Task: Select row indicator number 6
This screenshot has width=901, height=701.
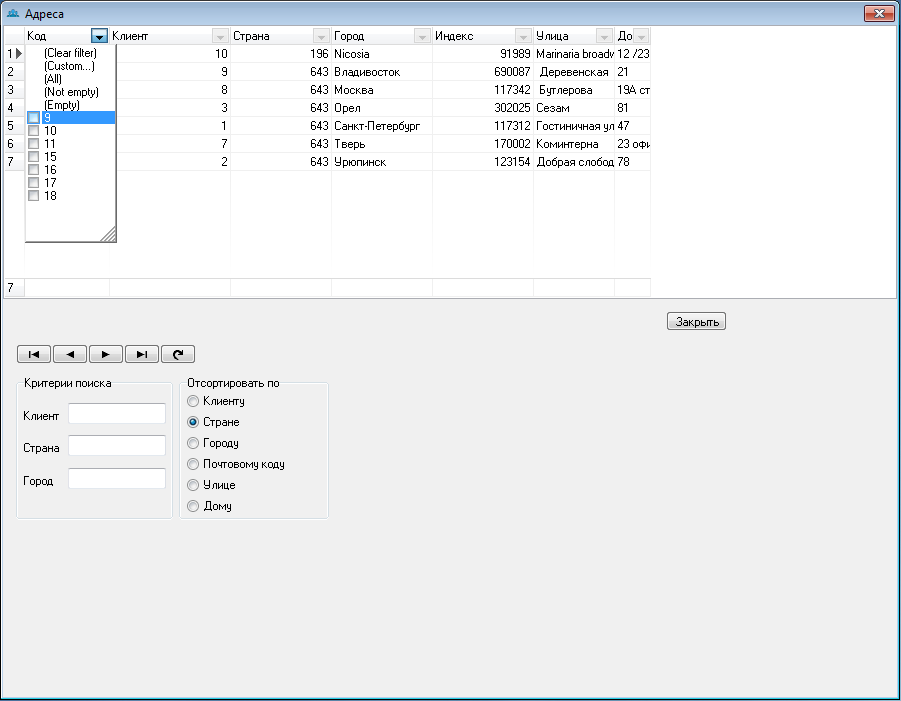Action: click(x=14, y=144)
